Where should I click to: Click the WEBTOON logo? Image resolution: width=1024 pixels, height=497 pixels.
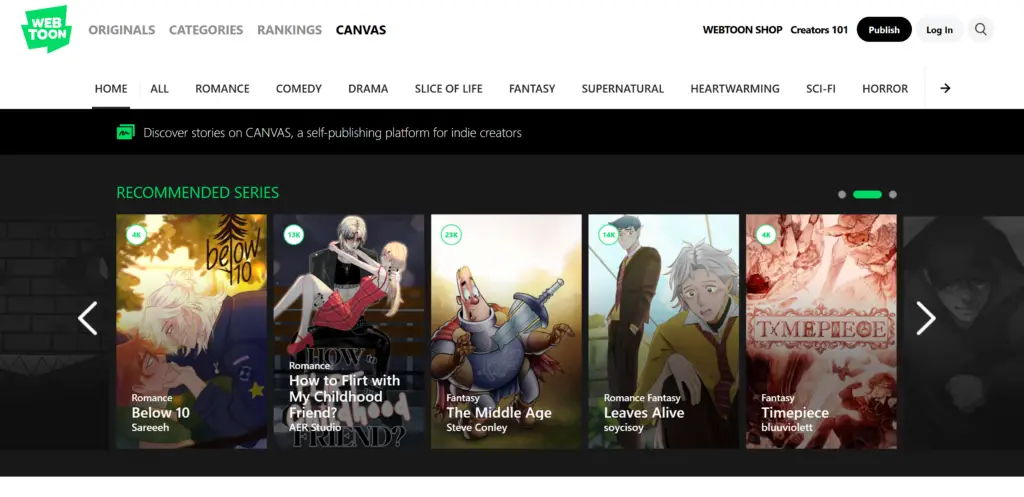[46, 29]
